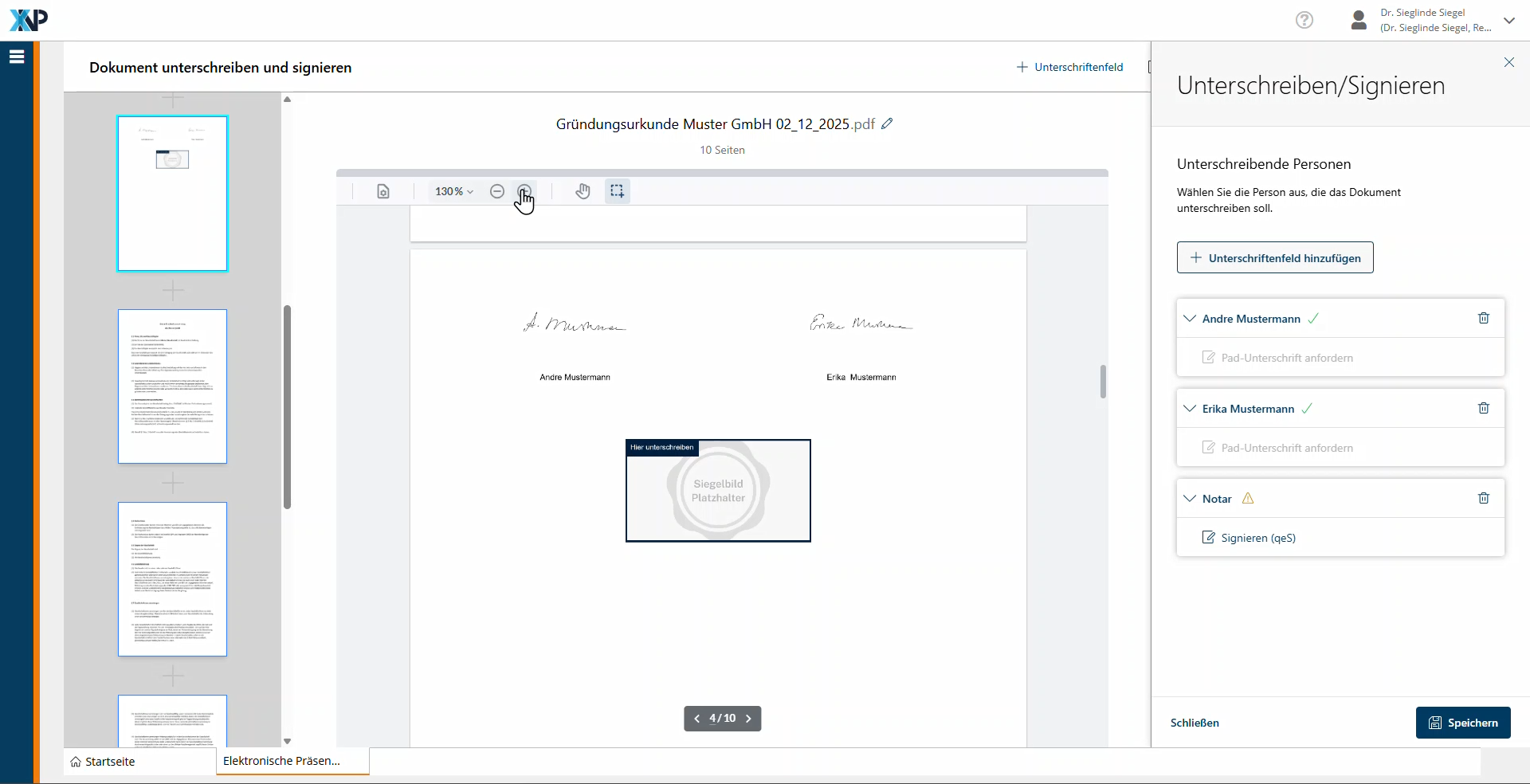Open the hamburger navigation menu
1530x784 pixels.
17,57
